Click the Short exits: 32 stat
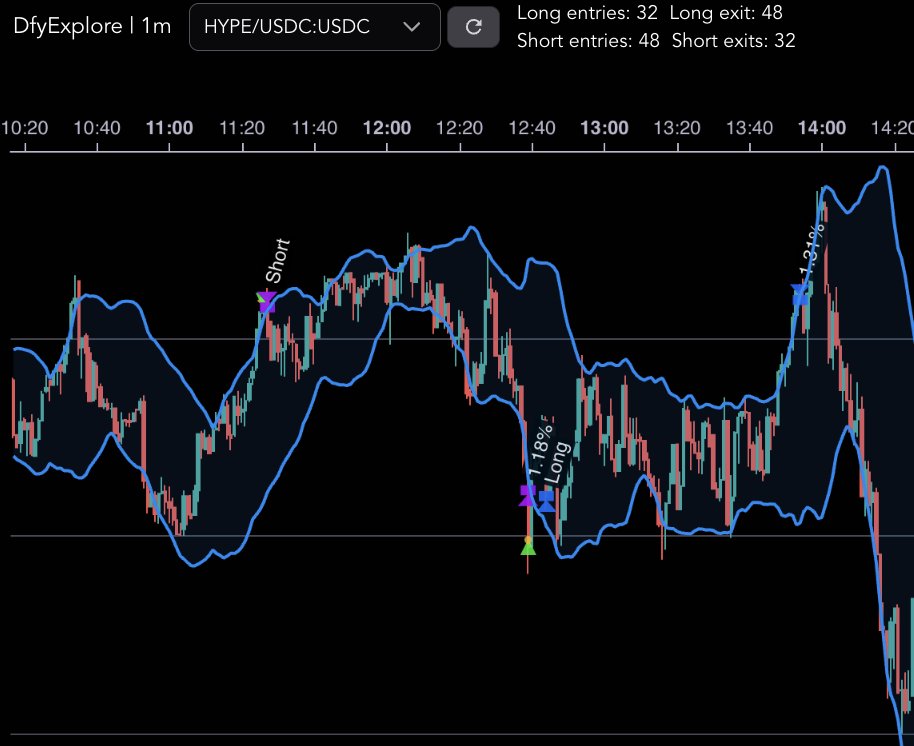This screenshot has height=746, width=914. [x=733, y=41]
